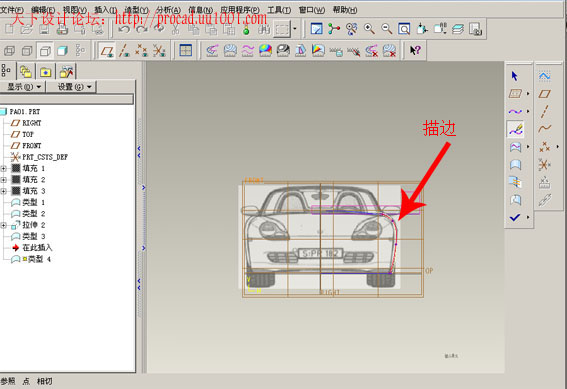567x389 pixels.
Task: Open flyout arrow beside Create Curve tool
Action: pos(528,111)
